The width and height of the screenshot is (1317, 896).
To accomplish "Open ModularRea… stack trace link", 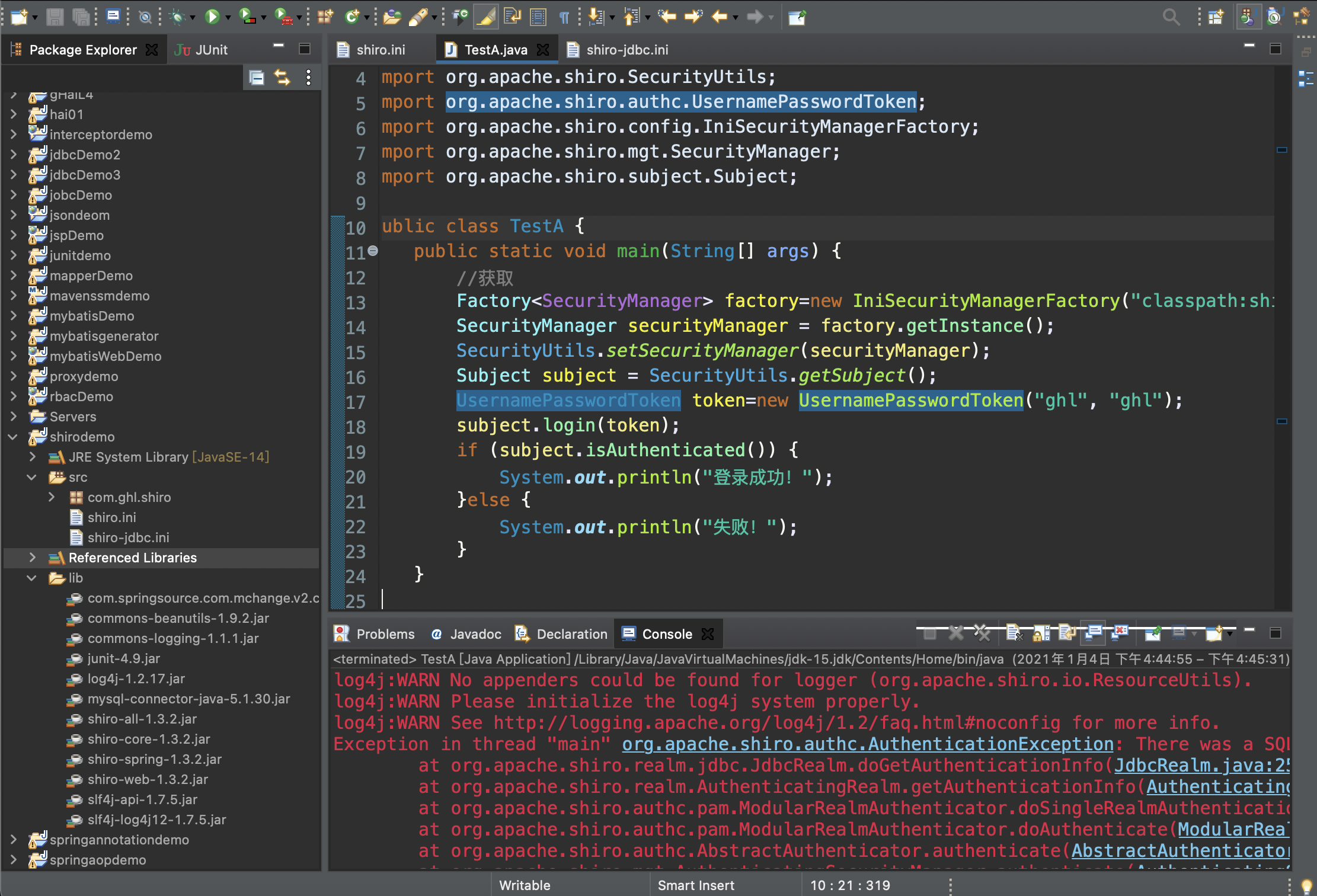I will [1234, 830].
